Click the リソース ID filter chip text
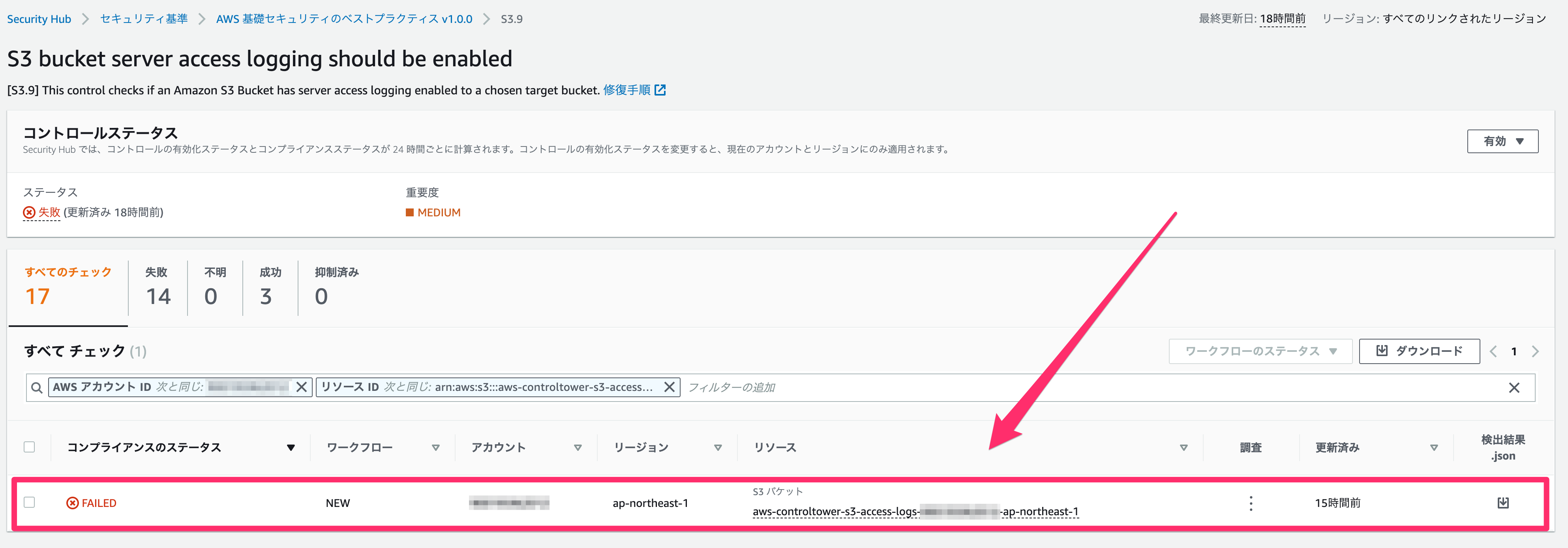Image resolution: width=1568 pixels, height=548 pixels. (486, 387)
